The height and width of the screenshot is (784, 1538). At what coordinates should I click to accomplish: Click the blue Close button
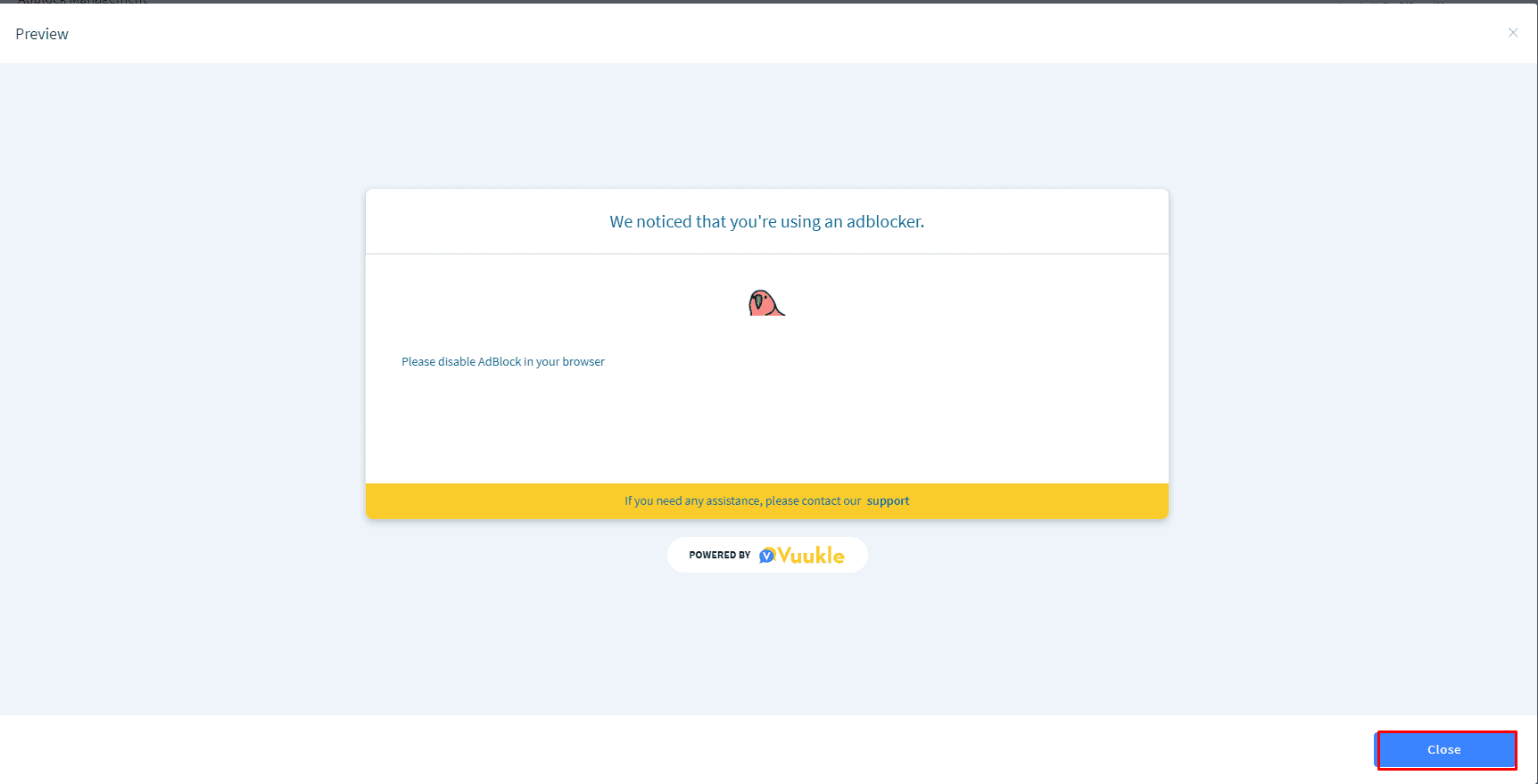click(1445, 750)
